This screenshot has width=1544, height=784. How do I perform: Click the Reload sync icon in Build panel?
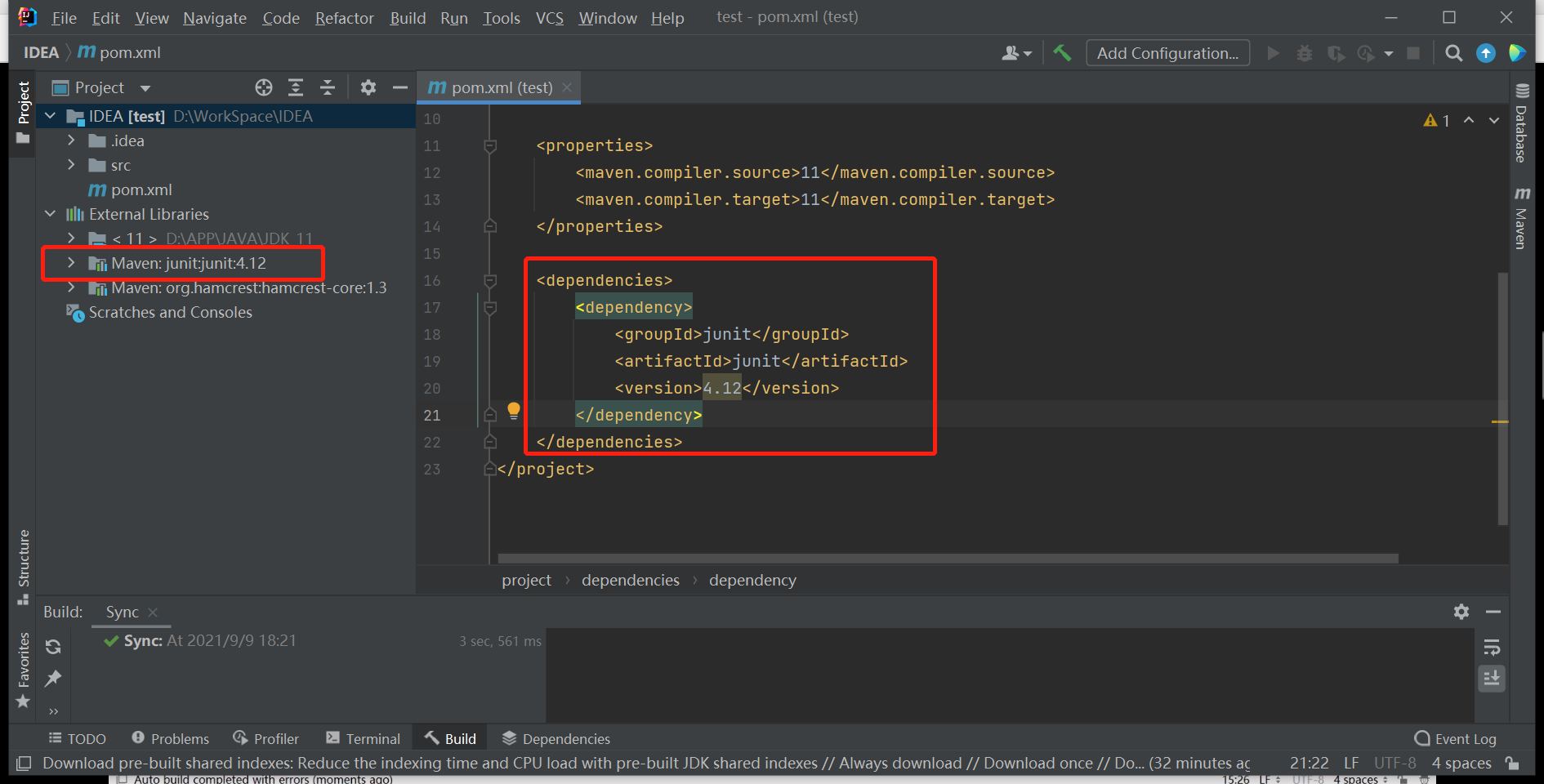coord(53,647)
